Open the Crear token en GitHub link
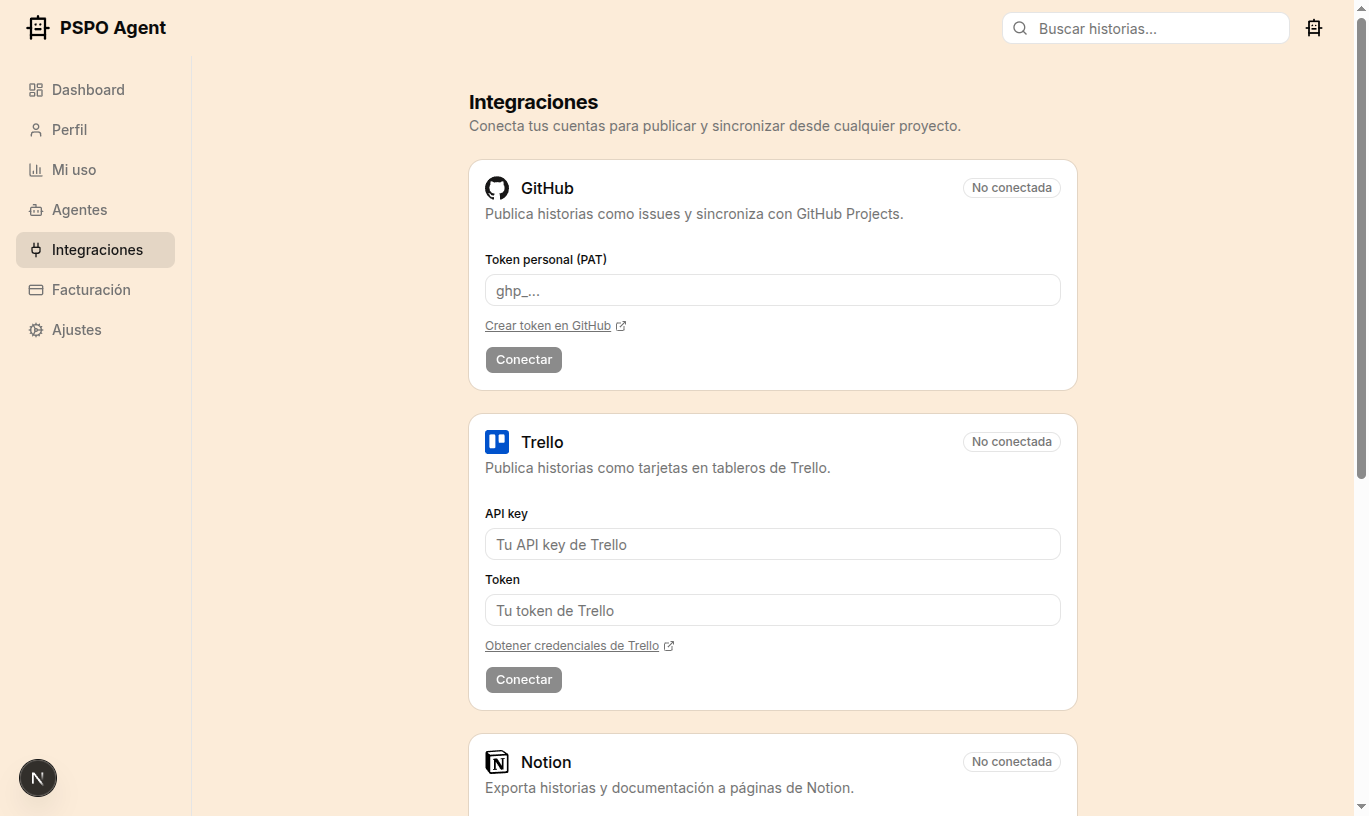Viewport: 1369px width, 816px height. click(548, 325)
